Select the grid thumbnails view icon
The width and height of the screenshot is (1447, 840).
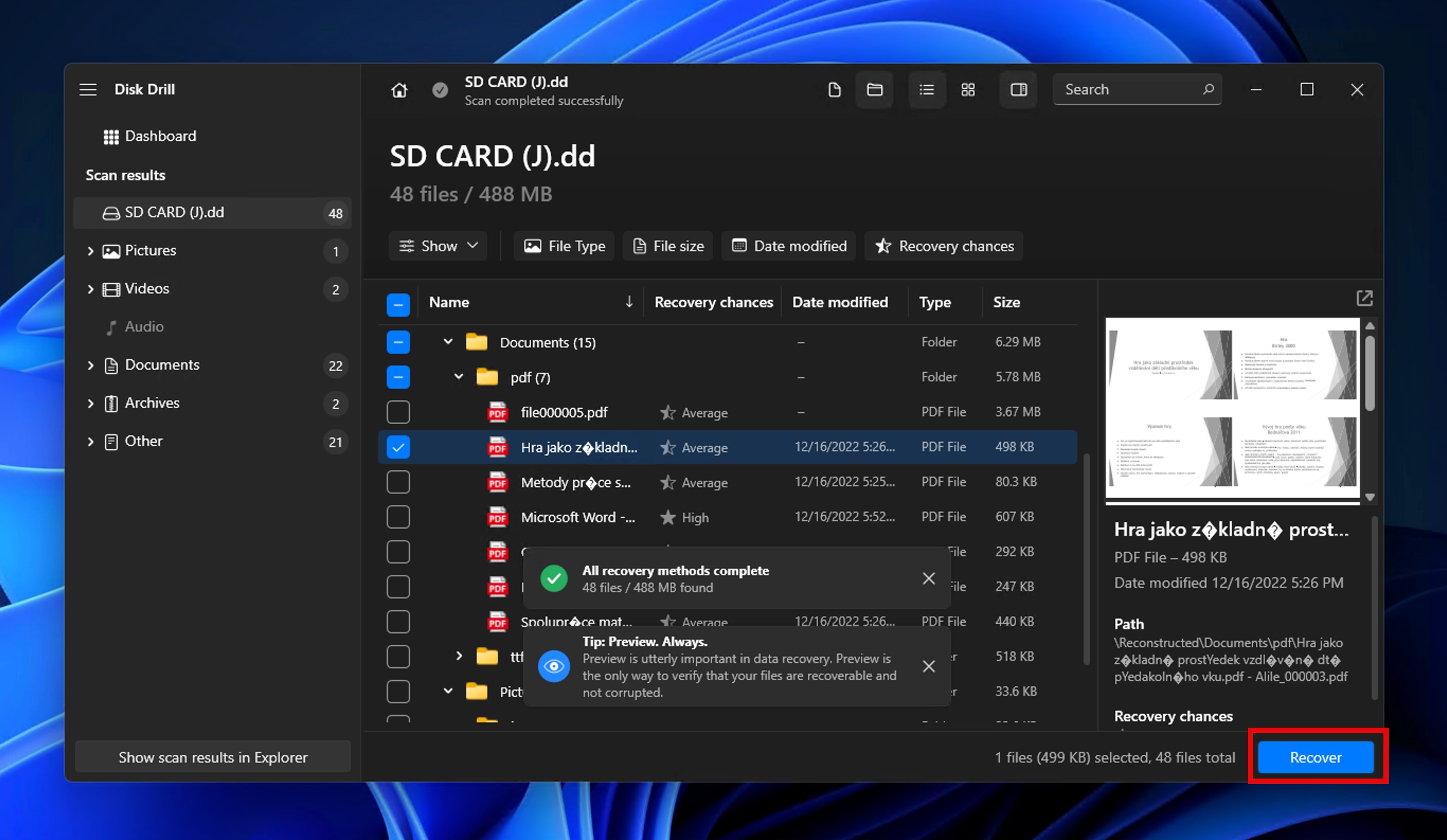[x=968, y=90]
